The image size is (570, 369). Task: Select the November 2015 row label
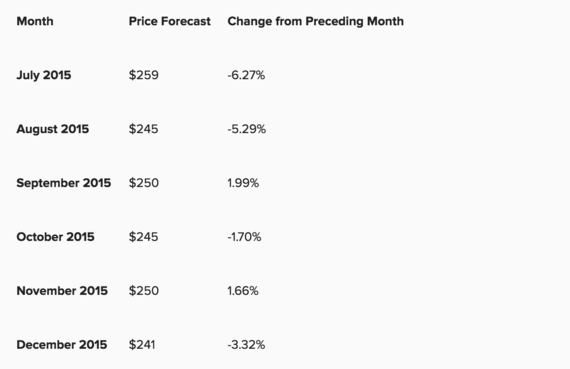coord(62,291)
